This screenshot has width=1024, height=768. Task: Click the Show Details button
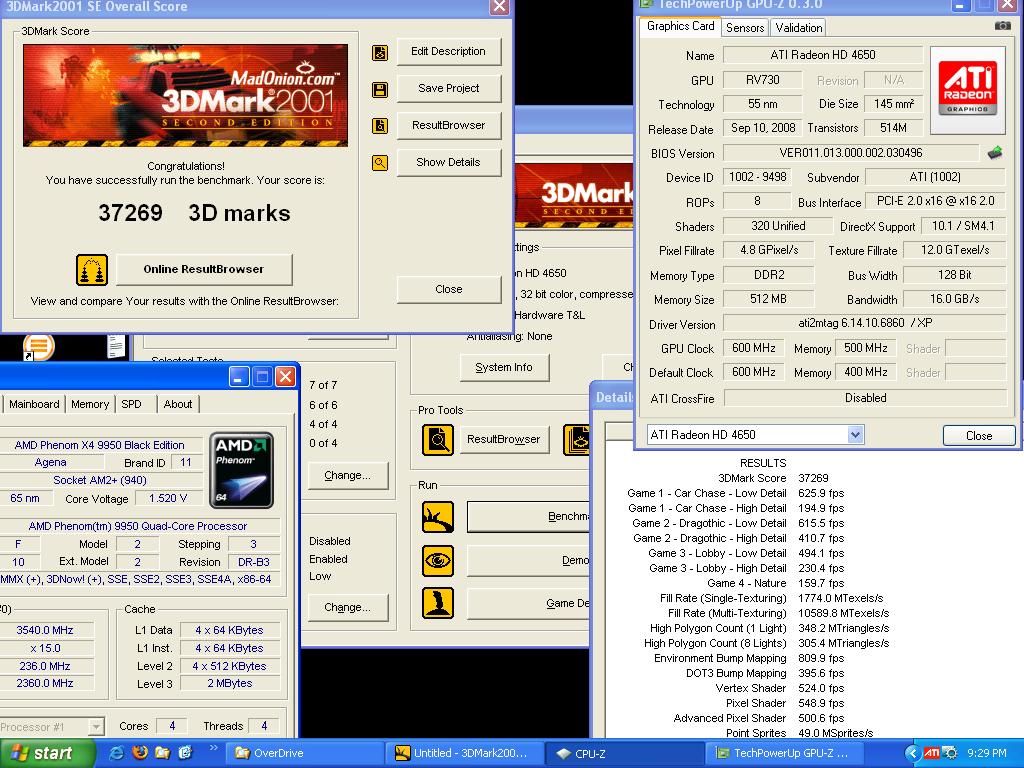tap(449, 162)
